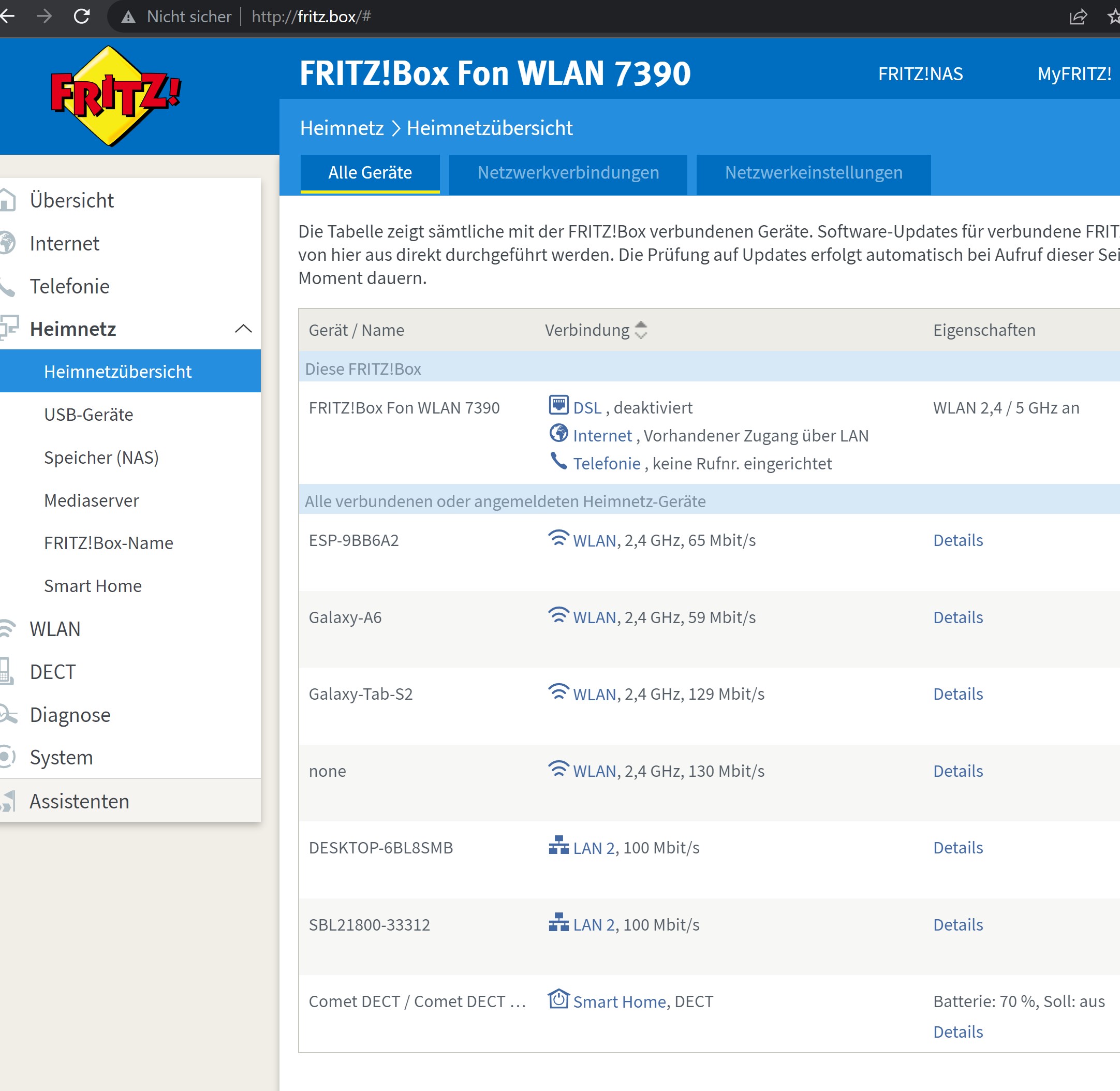Click the 'Nicht sicher' warning icon

coord(128,17)
